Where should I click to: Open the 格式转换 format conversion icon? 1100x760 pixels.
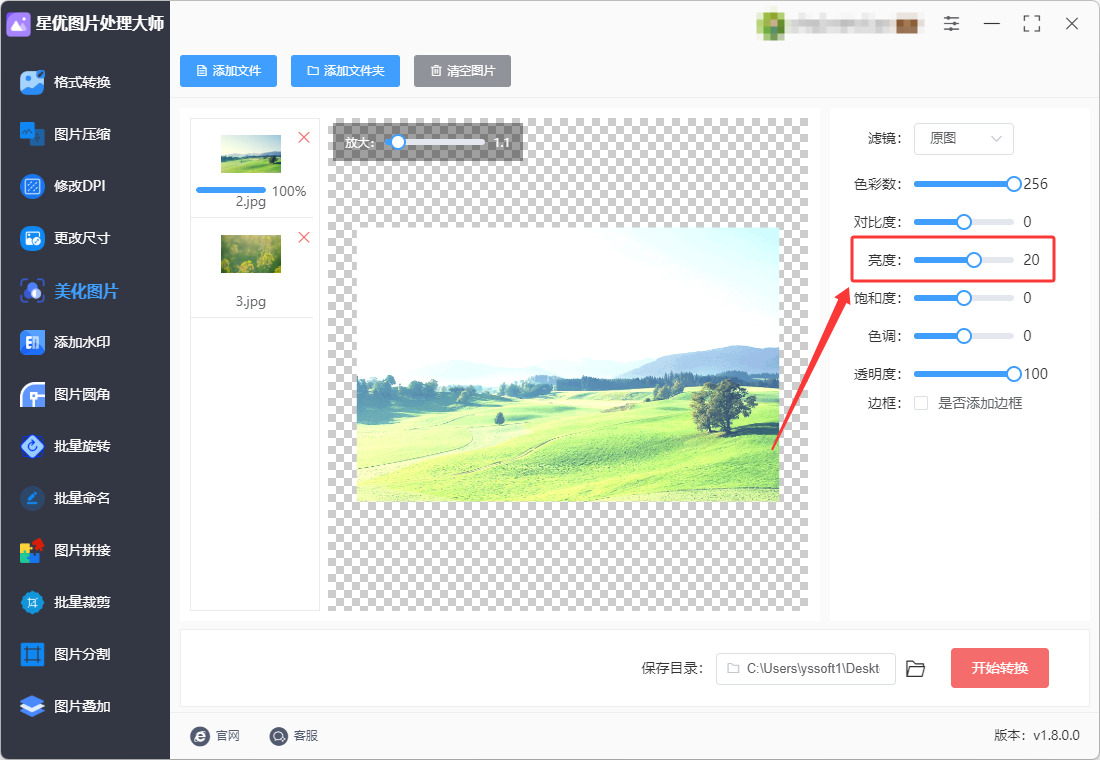click(x=32, y=82)
